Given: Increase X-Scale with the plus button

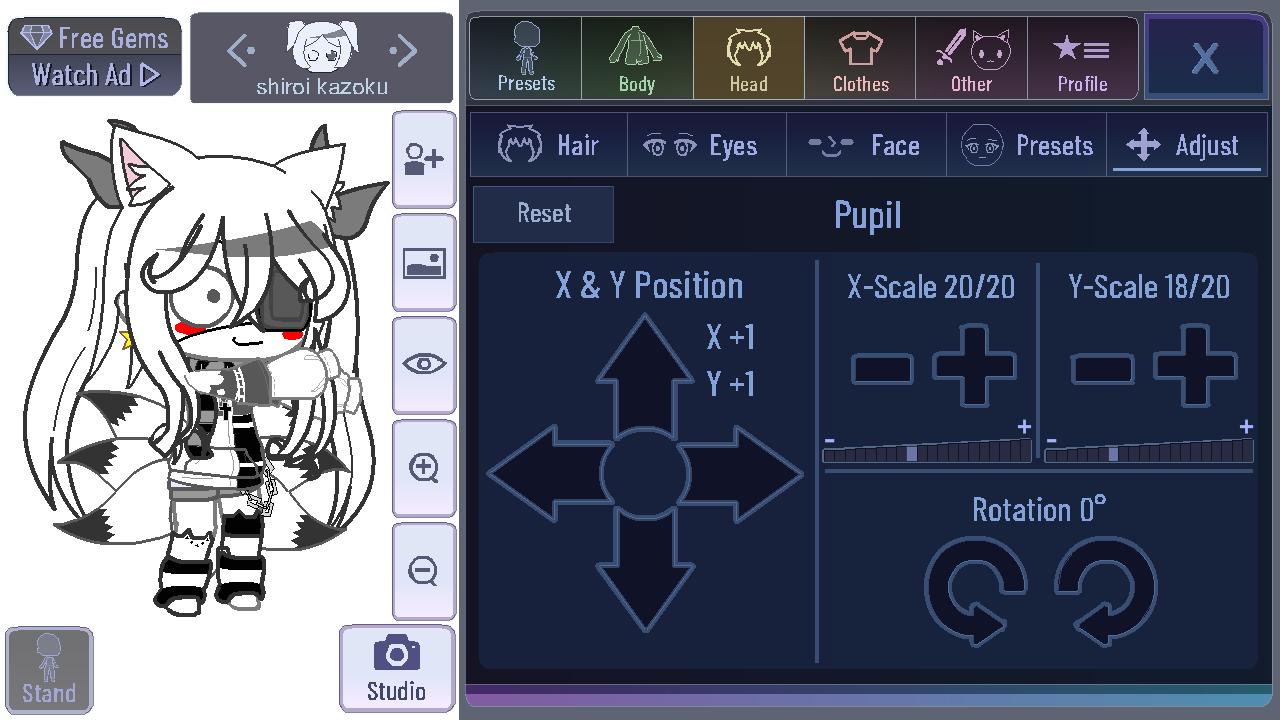Looking at the screenshot, I should 975,366.
